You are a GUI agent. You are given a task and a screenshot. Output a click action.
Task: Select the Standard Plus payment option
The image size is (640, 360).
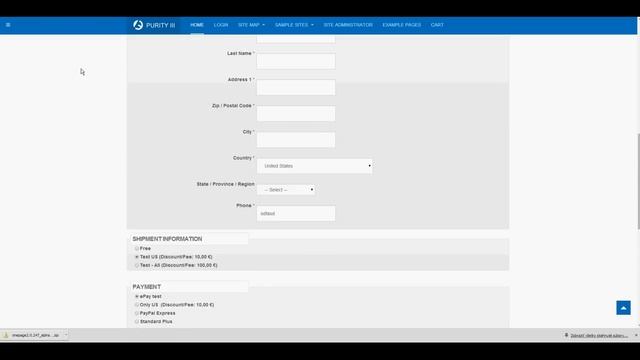[137, 322]
